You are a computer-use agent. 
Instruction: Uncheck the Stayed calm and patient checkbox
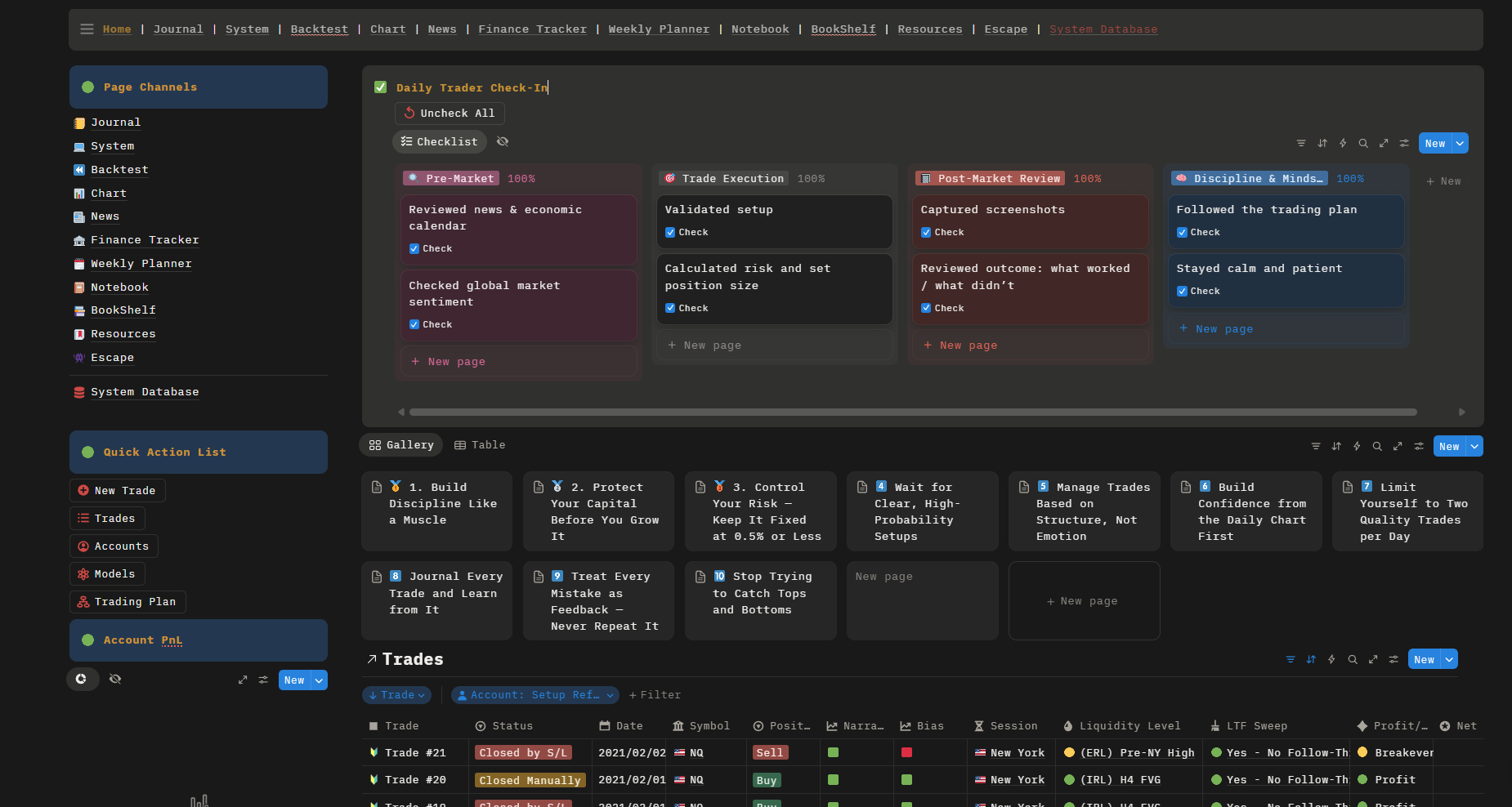tap(1182, 292)
